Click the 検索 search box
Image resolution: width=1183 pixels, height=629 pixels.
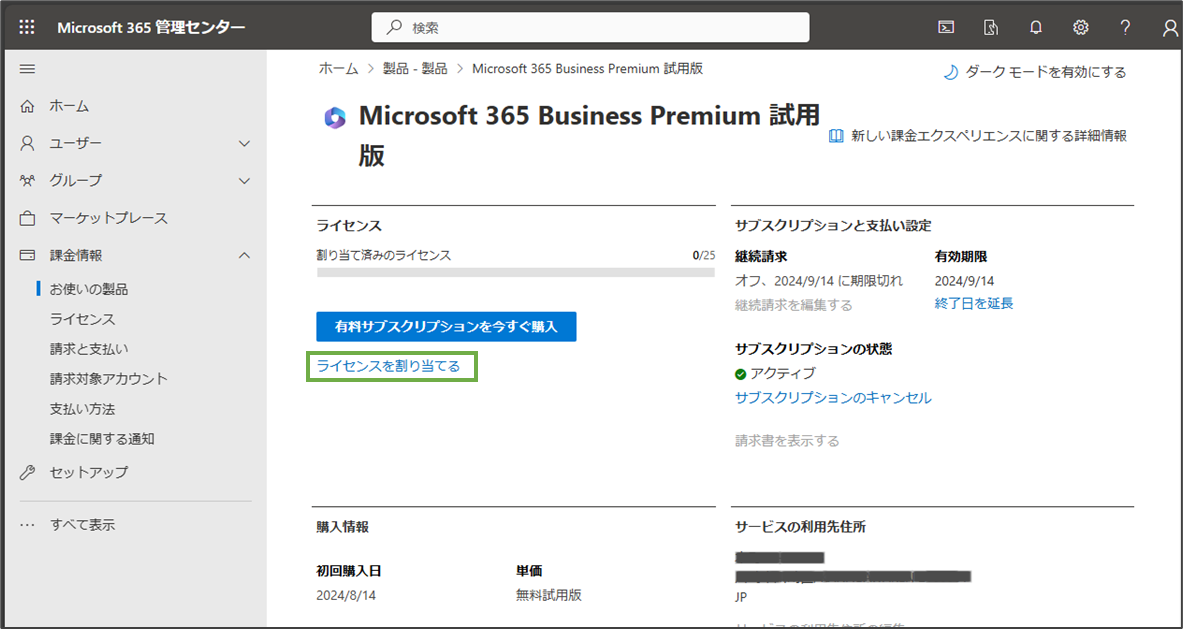(590, 28)
